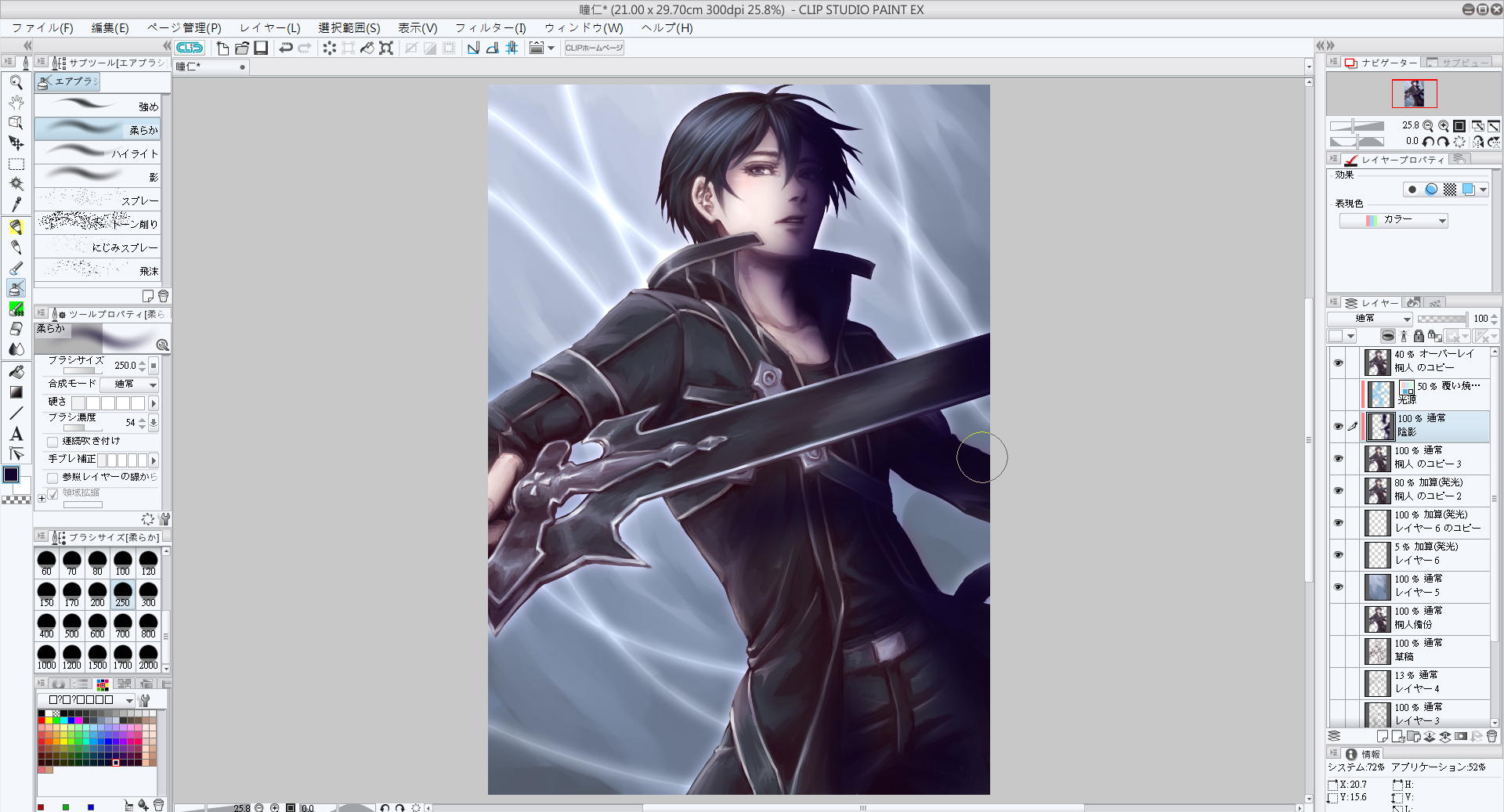Select the Hand move tool

pos(16,103)
